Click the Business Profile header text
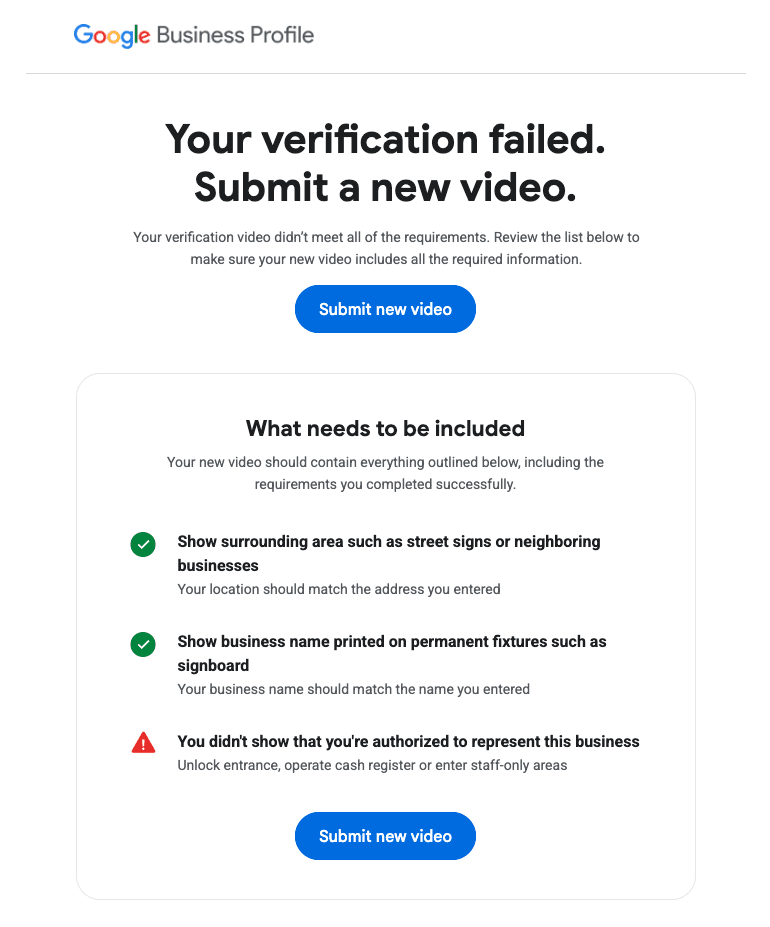770x927 pixels. (x=235, y=36)
